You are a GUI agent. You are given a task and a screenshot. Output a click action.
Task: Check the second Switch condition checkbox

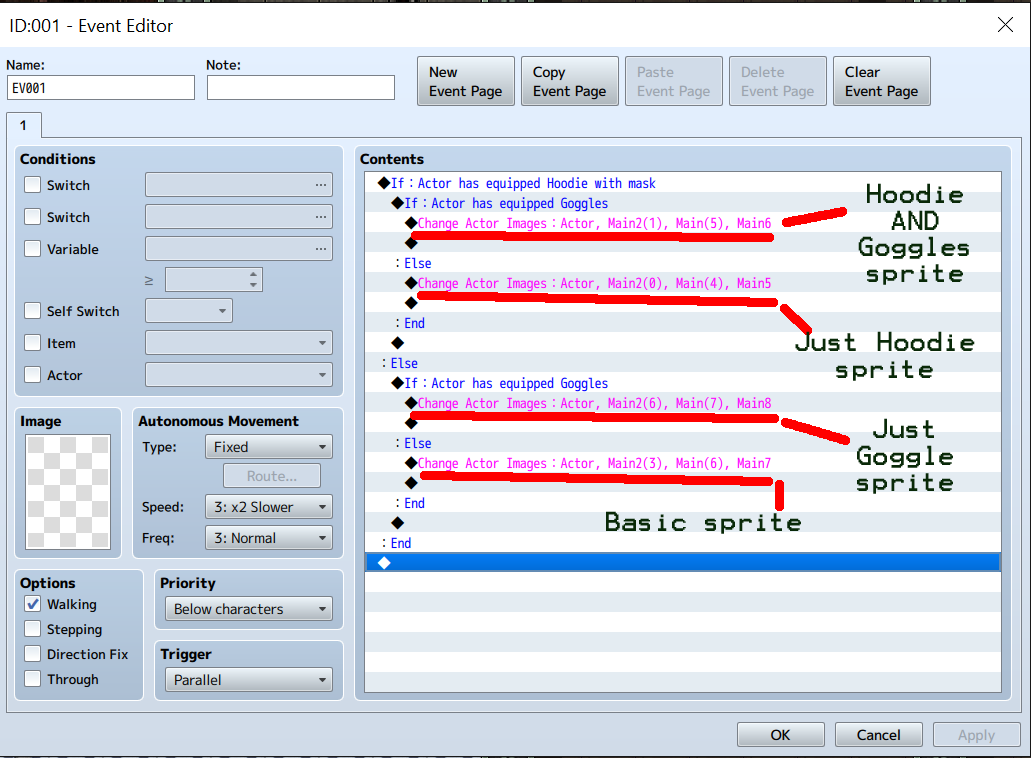pos(32,217)
